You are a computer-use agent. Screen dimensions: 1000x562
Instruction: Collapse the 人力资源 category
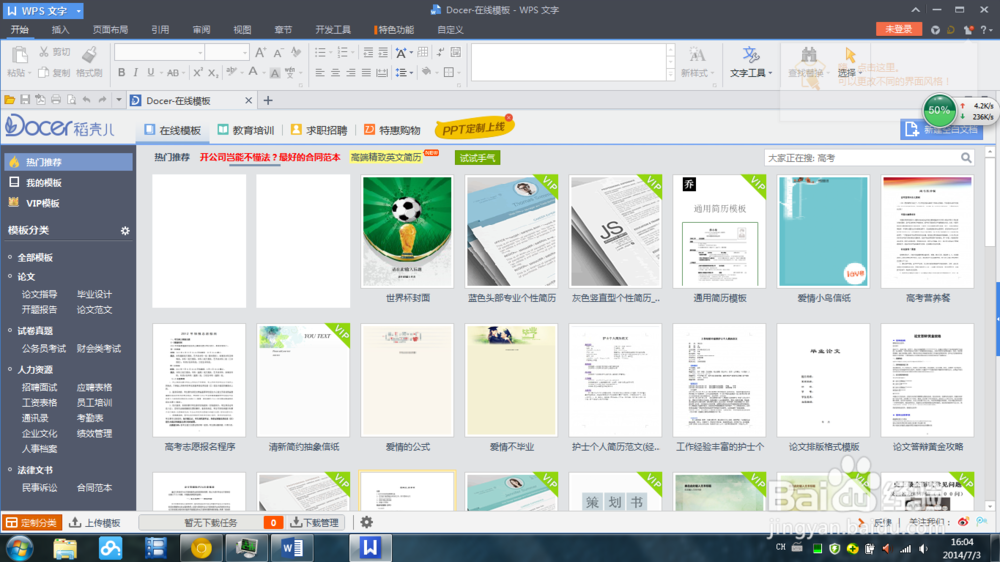pos(10,369)
